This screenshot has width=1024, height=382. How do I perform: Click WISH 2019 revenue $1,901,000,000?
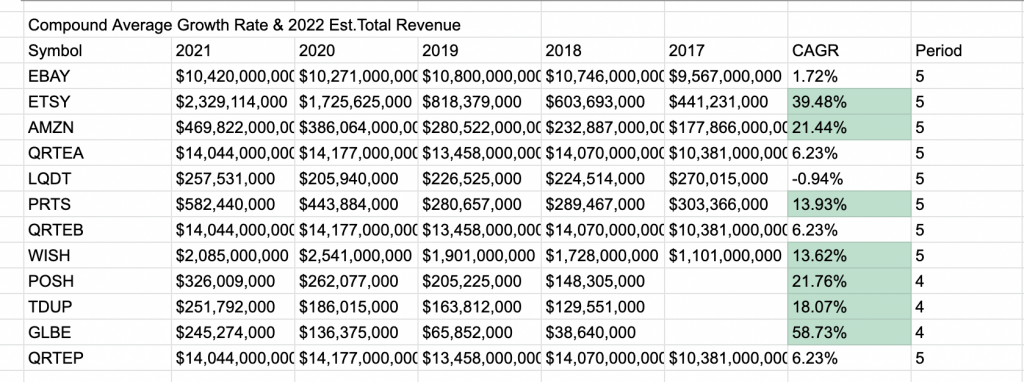coord(480,255)
